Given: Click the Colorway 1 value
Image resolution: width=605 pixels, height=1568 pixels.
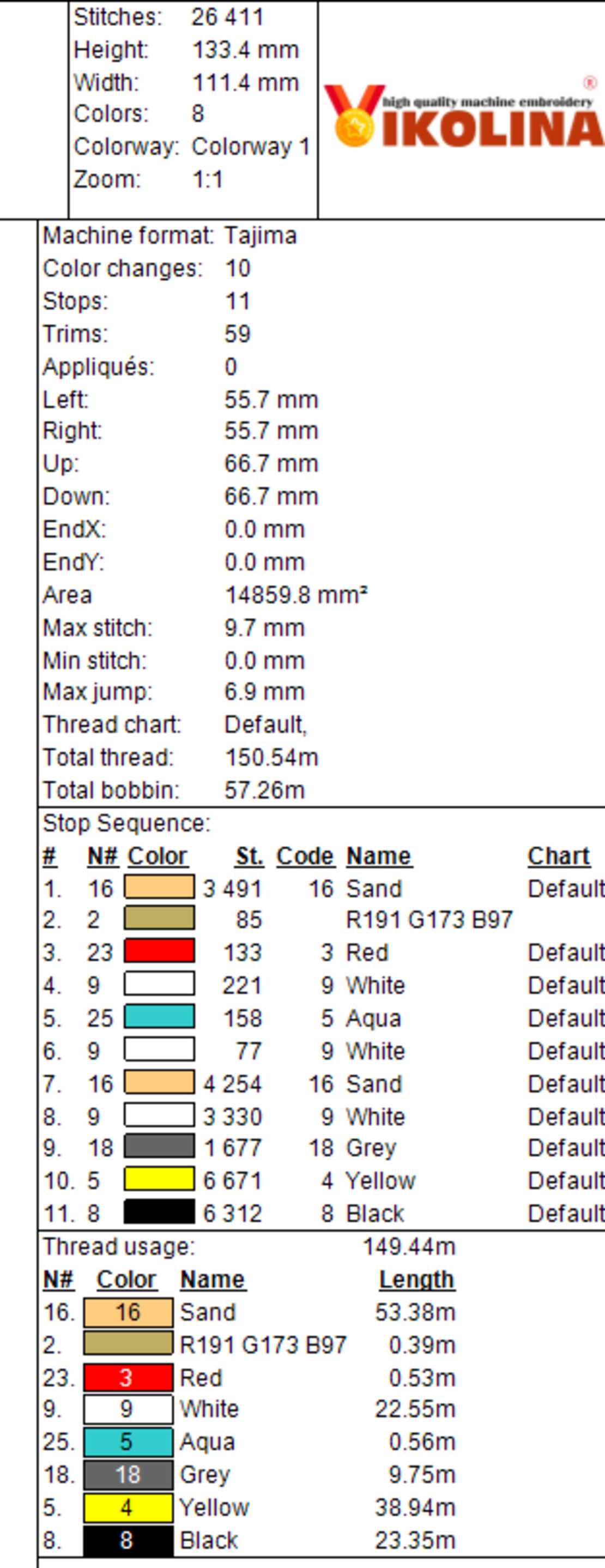Looking at the screenshot, I should 251,147.
